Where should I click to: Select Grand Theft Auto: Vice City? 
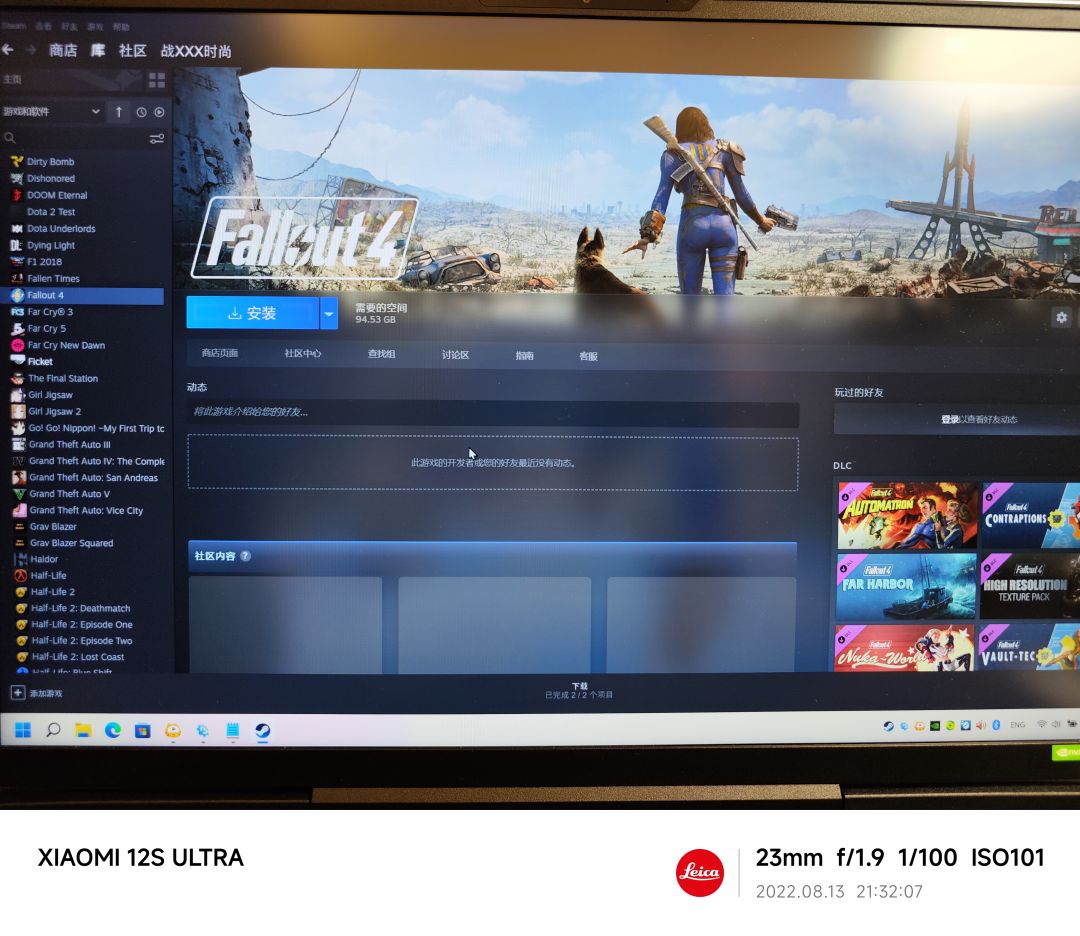86,510
